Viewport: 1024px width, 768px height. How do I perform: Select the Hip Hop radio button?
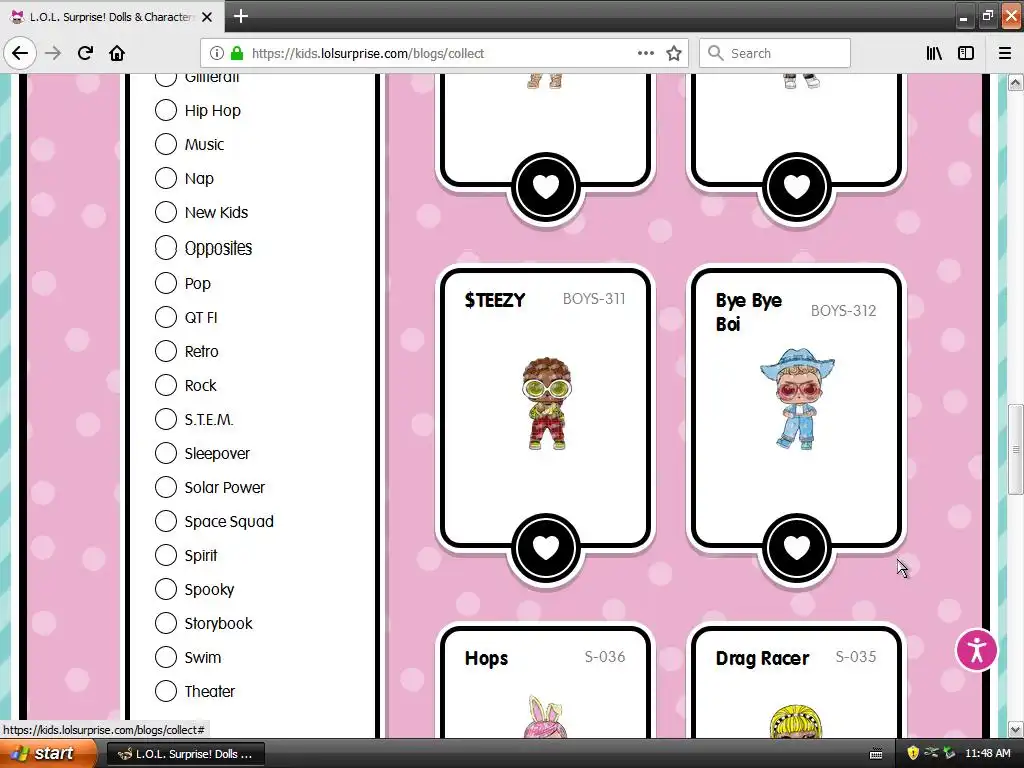click(x=166, y=110)
